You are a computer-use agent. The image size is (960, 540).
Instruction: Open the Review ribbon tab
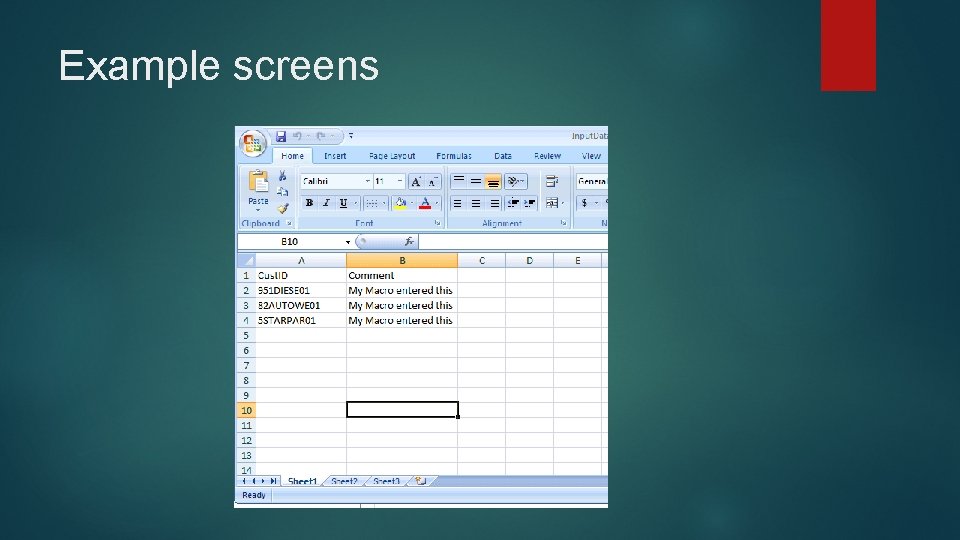(547, 156)
